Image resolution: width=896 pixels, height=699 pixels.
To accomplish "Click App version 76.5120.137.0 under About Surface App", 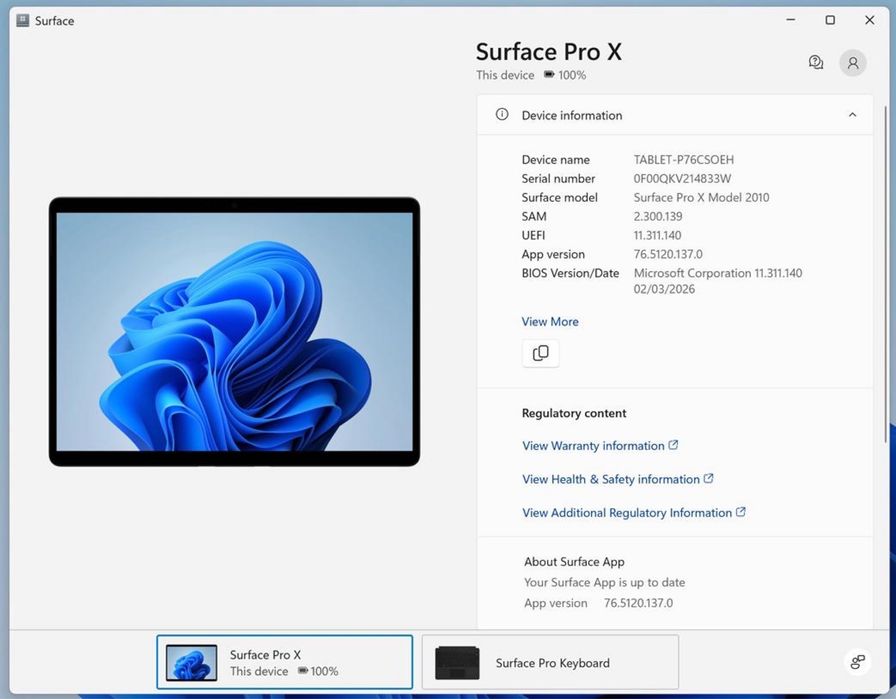I will click(x=638, y=603).
